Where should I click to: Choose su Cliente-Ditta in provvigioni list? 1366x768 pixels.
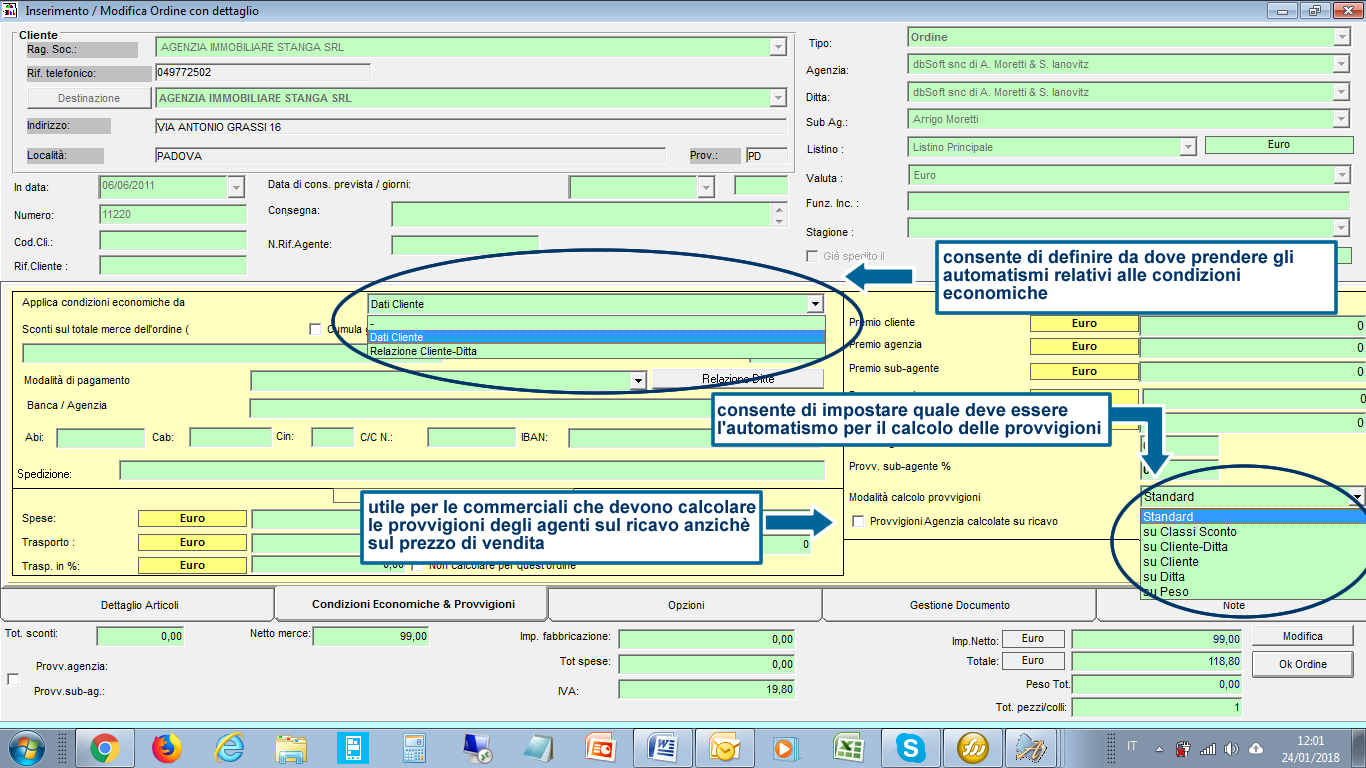(1253, 547)
